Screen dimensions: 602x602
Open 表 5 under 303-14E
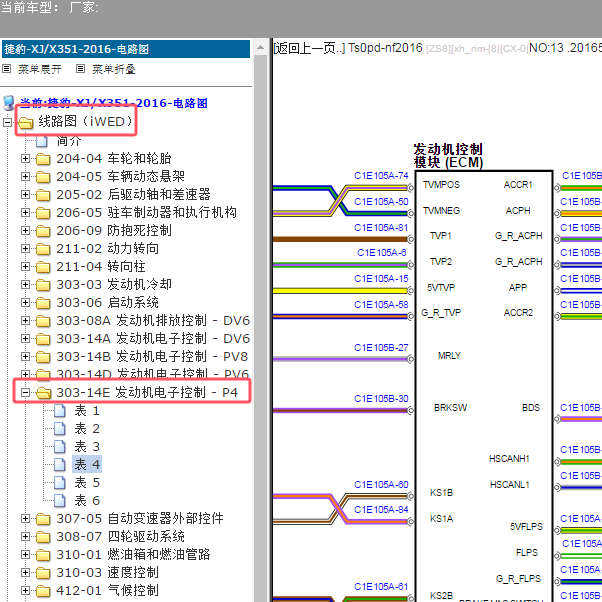[87, 483]
